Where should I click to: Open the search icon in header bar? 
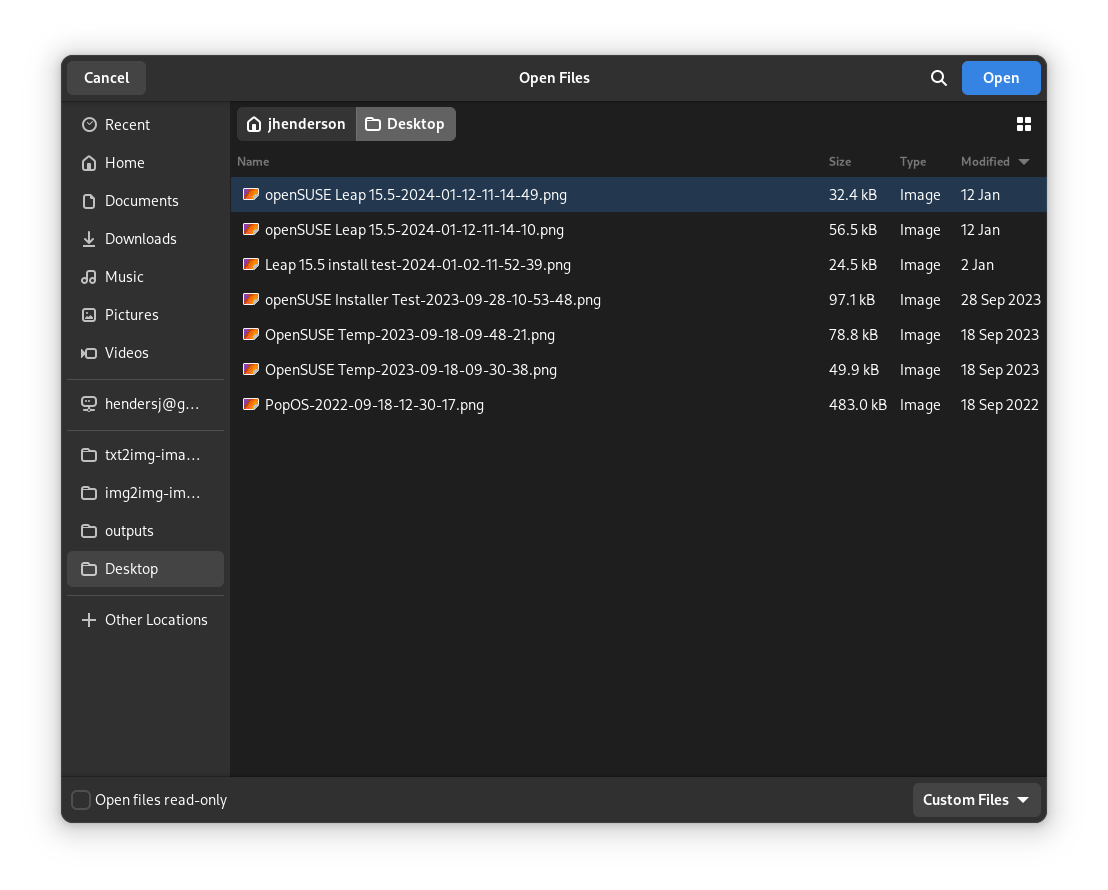click(938, 77)
